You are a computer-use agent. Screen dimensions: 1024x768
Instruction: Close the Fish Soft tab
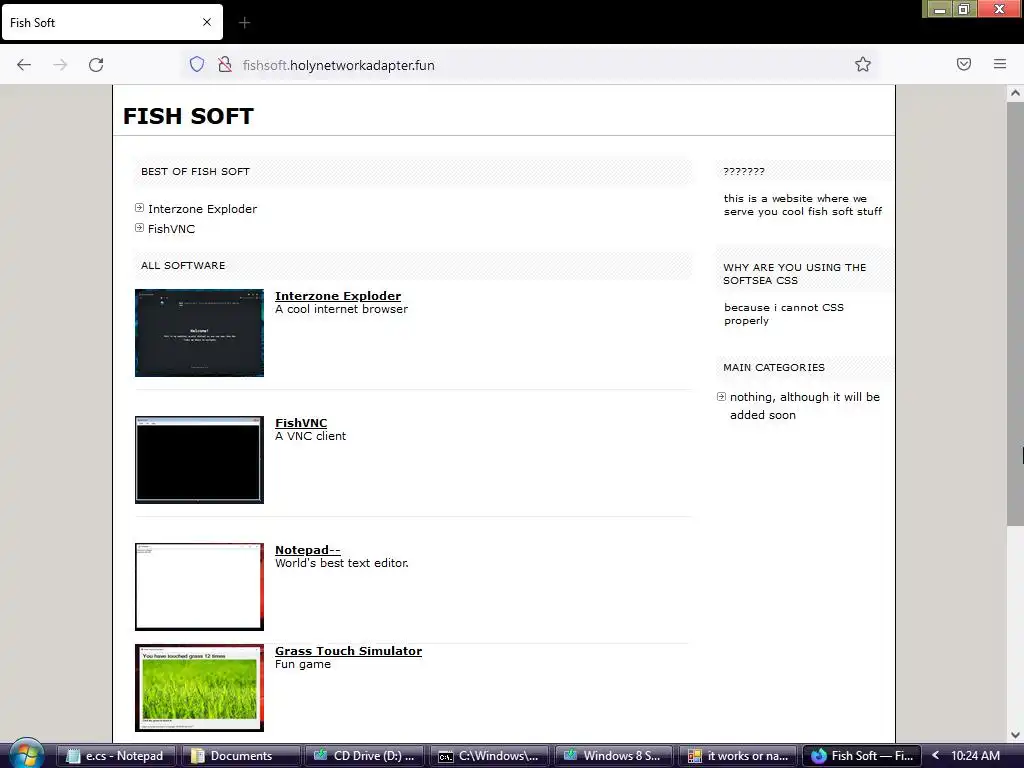[x=207, y=22]
